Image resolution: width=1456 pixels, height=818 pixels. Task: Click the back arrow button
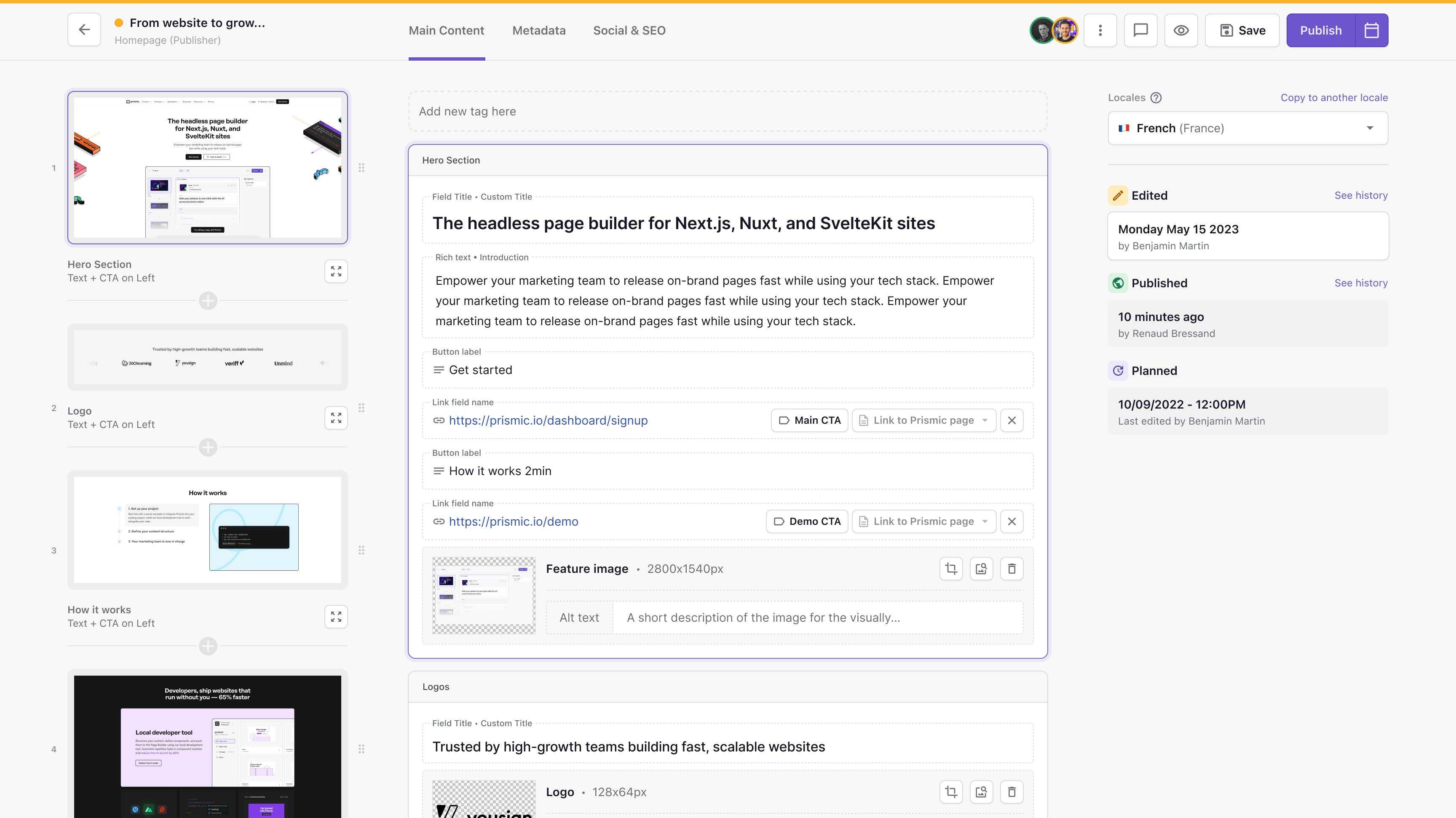[x=84, y=30]
